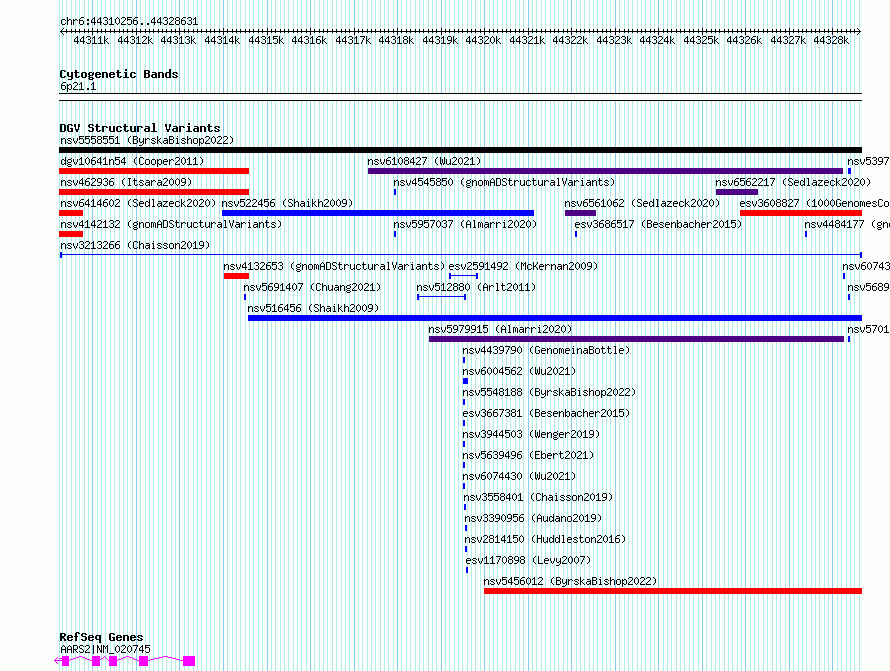The height and width of the screenshot is (671, 890).
Task: Click the 44328k ruler tick label
Action: pyautogui.click(x=831, y=40)
